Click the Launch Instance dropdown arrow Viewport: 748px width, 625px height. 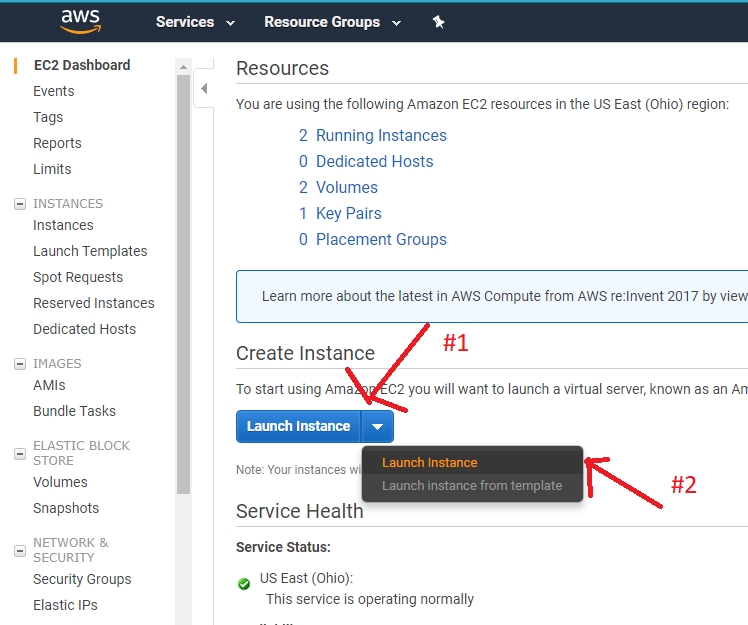(x=377, y=426)
